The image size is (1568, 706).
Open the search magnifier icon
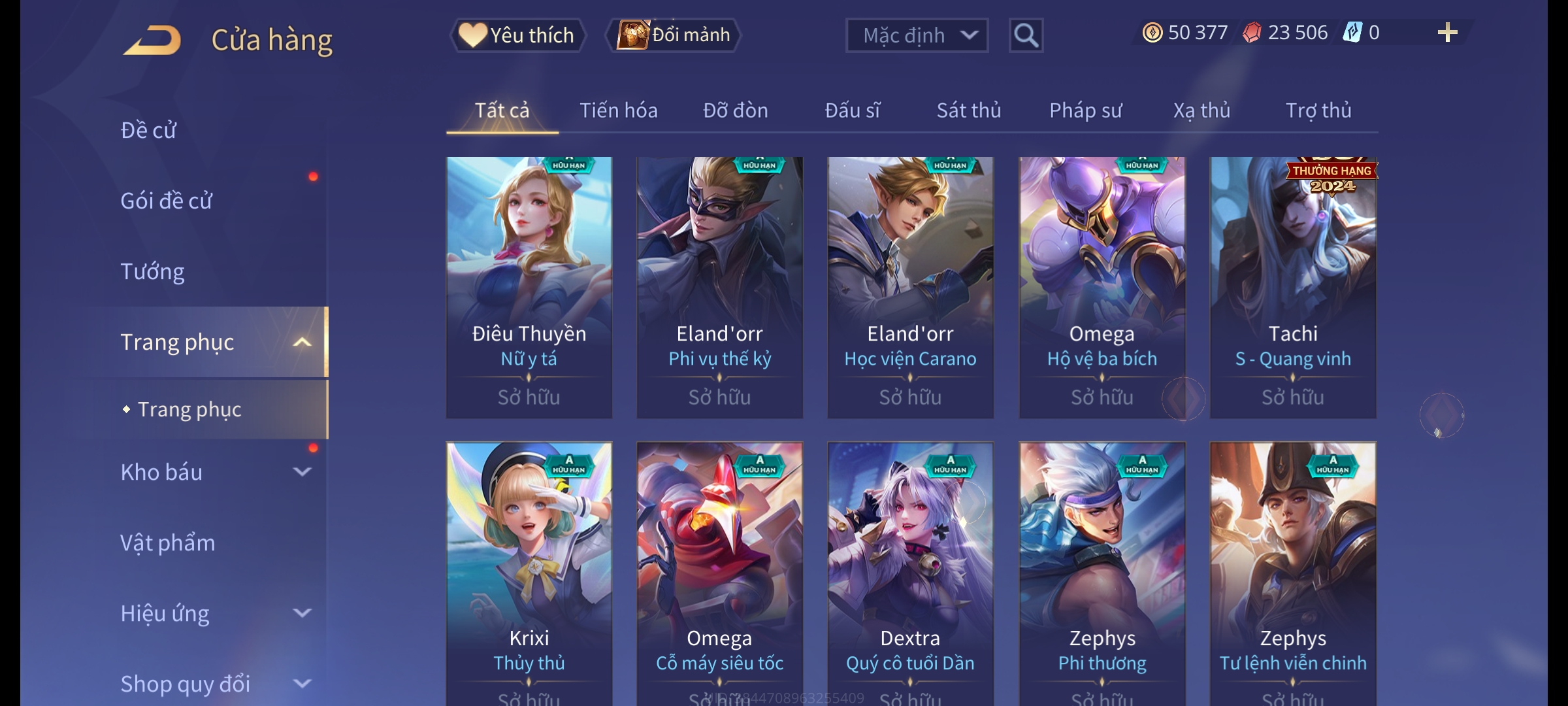pyautogui.click(x=1026, y=35)
